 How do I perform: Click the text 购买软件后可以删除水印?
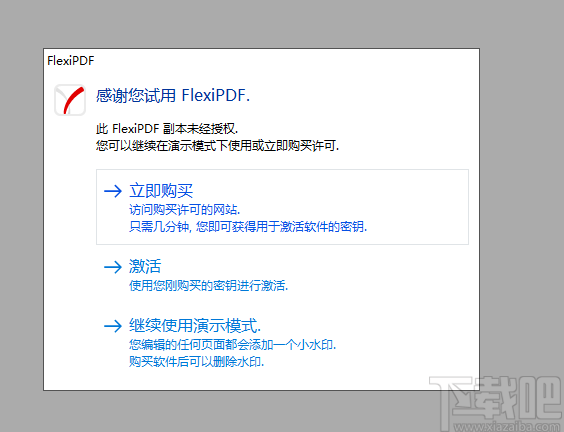click(196, 361)
